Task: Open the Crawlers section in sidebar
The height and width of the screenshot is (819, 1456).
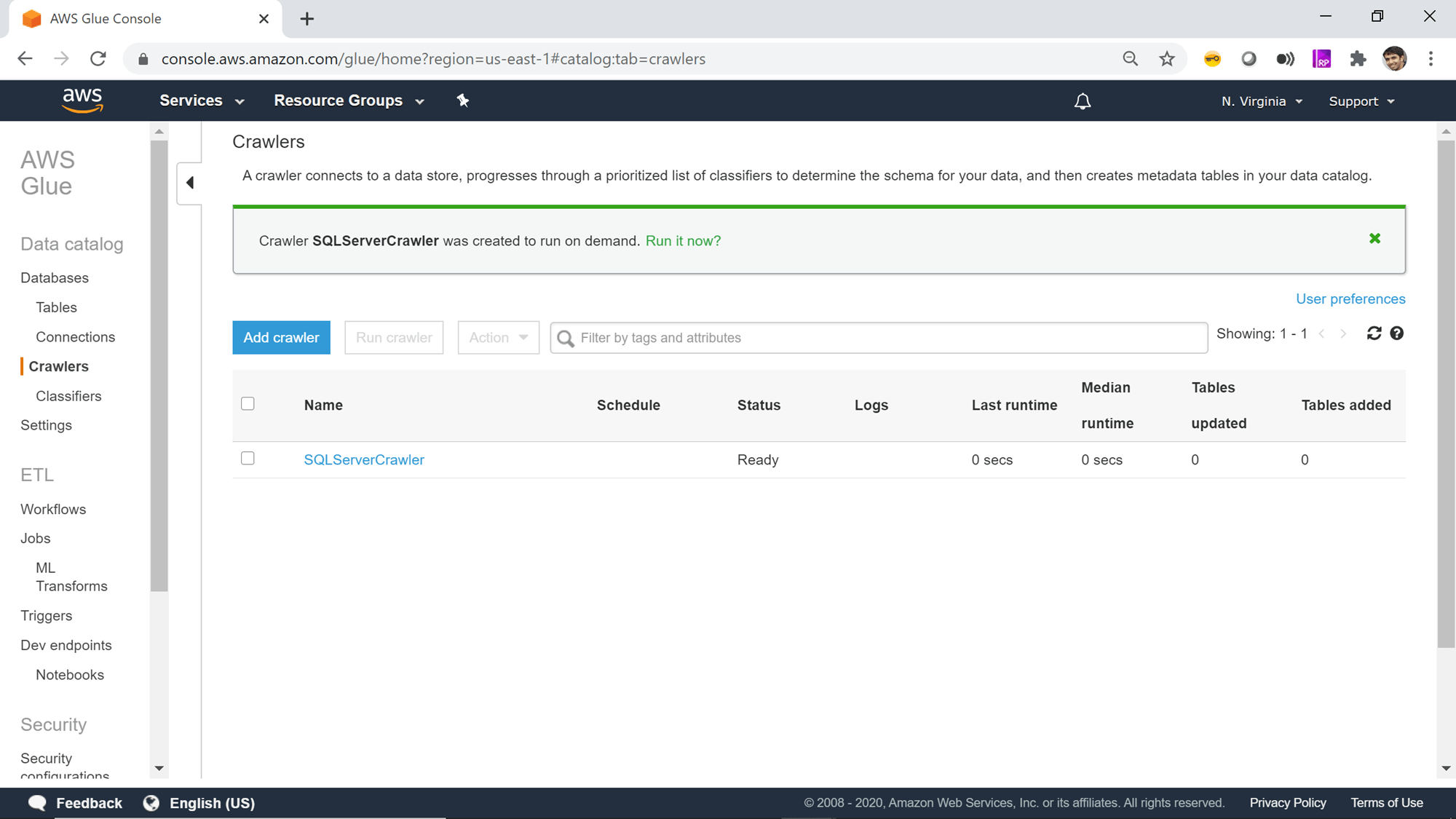Action: click(x=60, y=366)
